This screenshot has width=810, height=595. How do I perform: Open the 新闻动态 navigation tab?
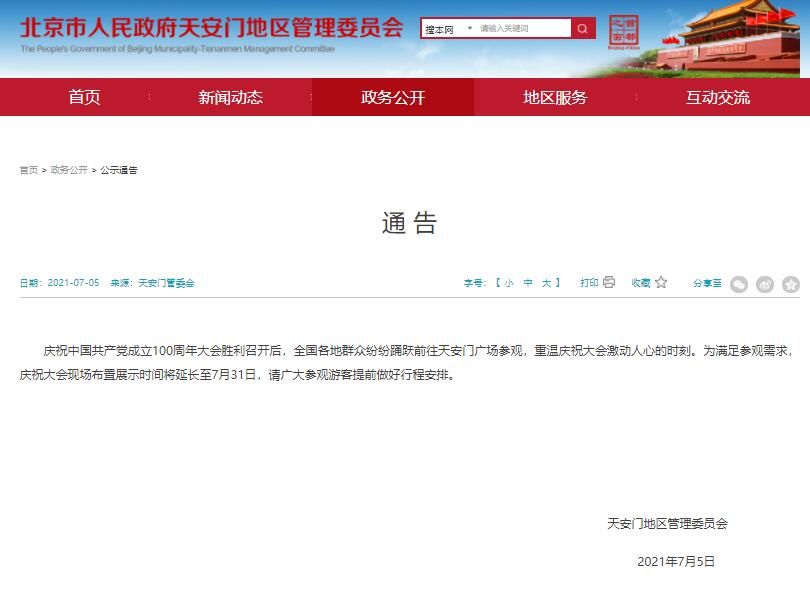point(230,97)
